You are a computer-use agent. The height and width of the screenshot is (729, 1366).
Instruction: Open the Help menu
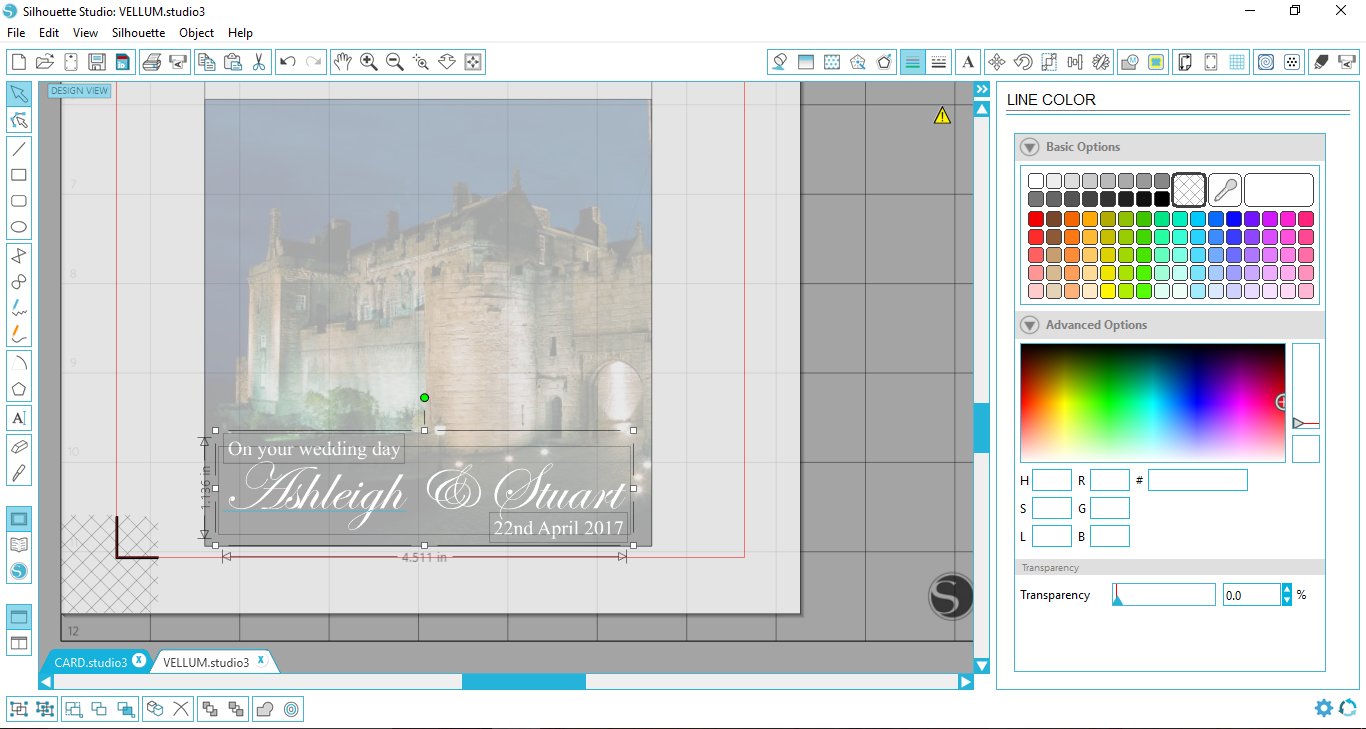[240, 33]
